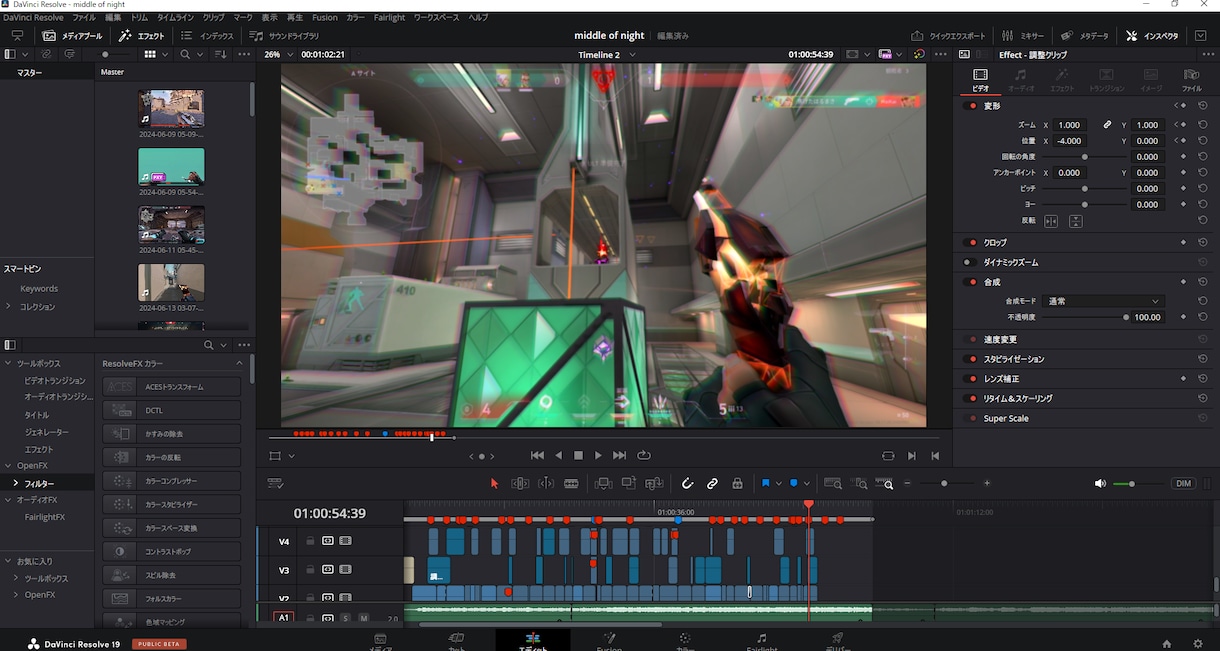This screenshot has height=651, width=1220.
Task: Open project settings gear icon
Action: click(x=1198, y=643)
